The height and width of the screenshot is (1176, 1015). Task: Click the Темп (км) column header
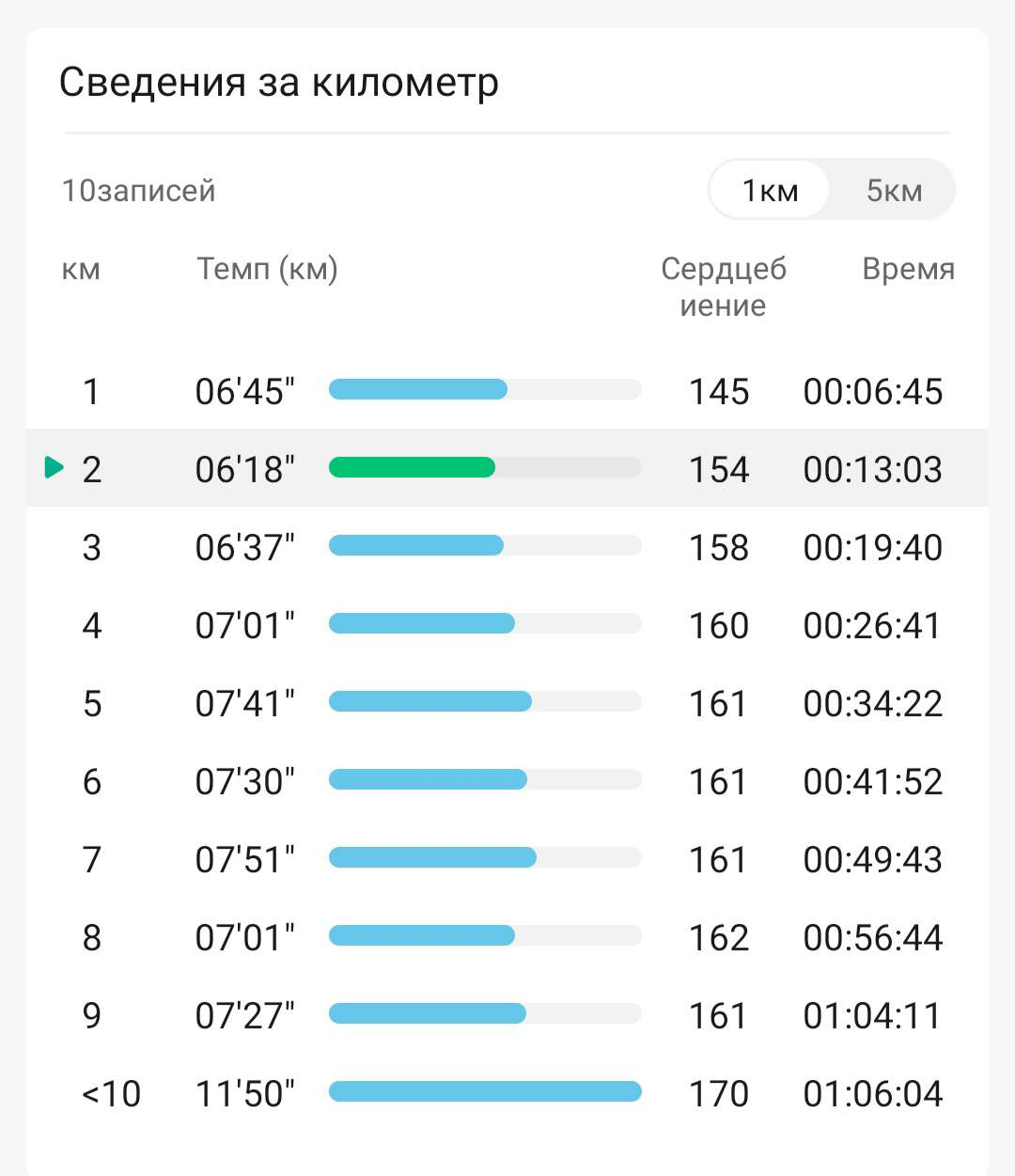pos(267,269)
